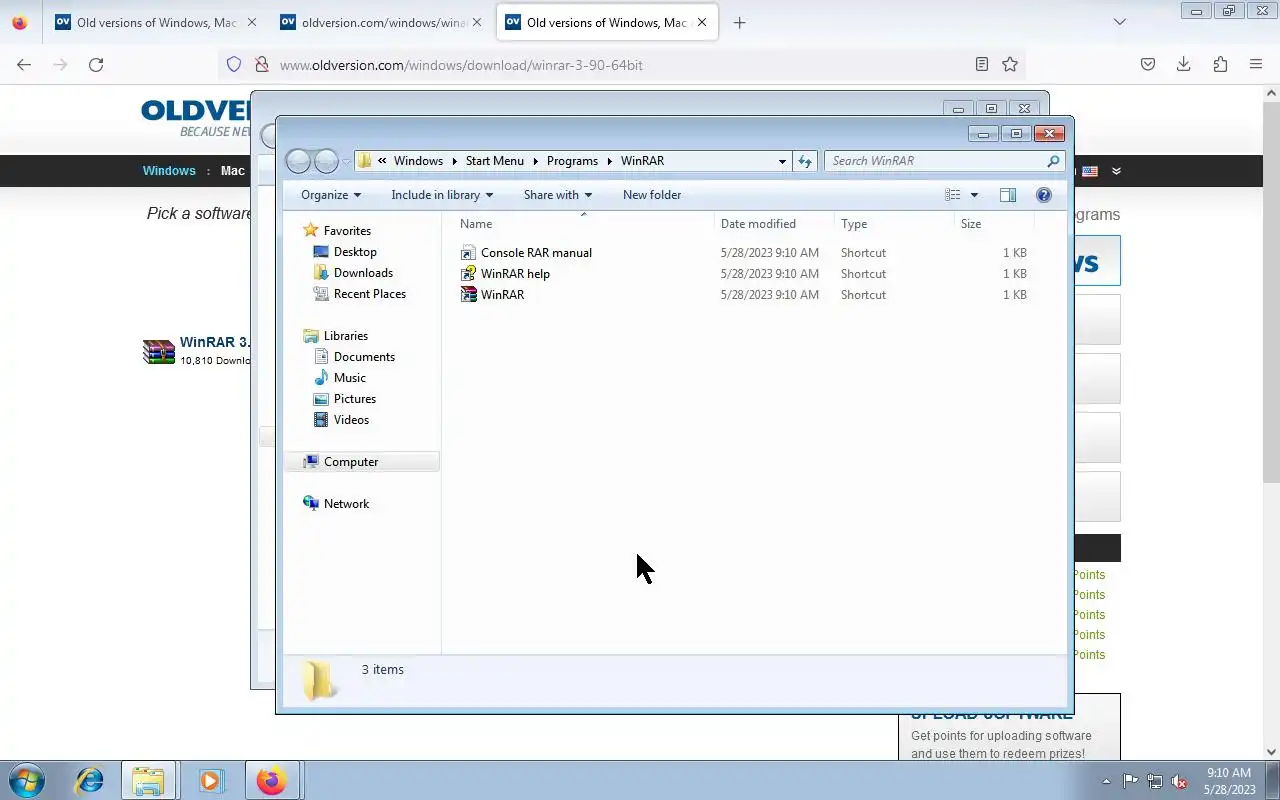Save page to Pocket

click(x=1148, y=64)
